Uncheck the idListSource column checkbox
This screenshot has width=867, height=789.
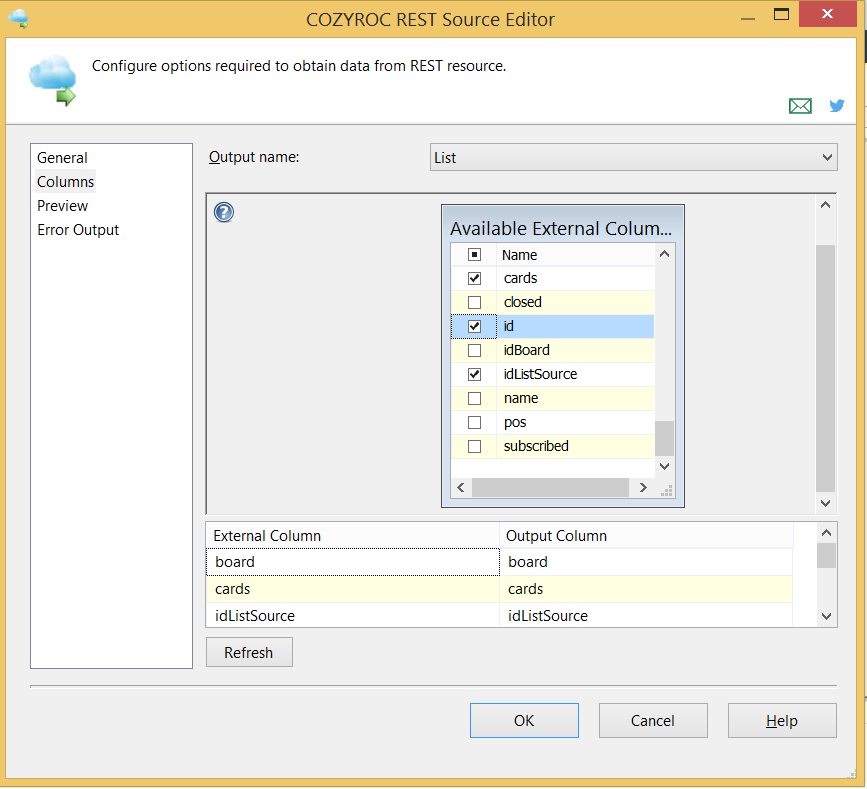click(x=474, y=374)
